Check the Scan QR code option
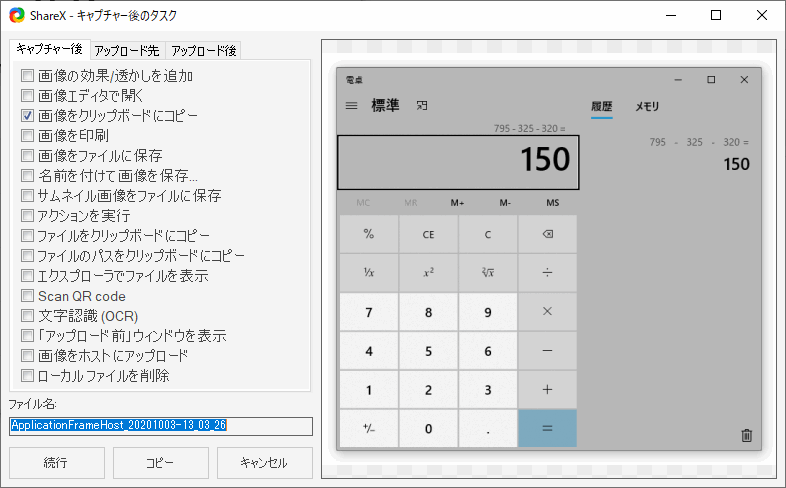Screen dimensions: 786x488 click(28, 296)
